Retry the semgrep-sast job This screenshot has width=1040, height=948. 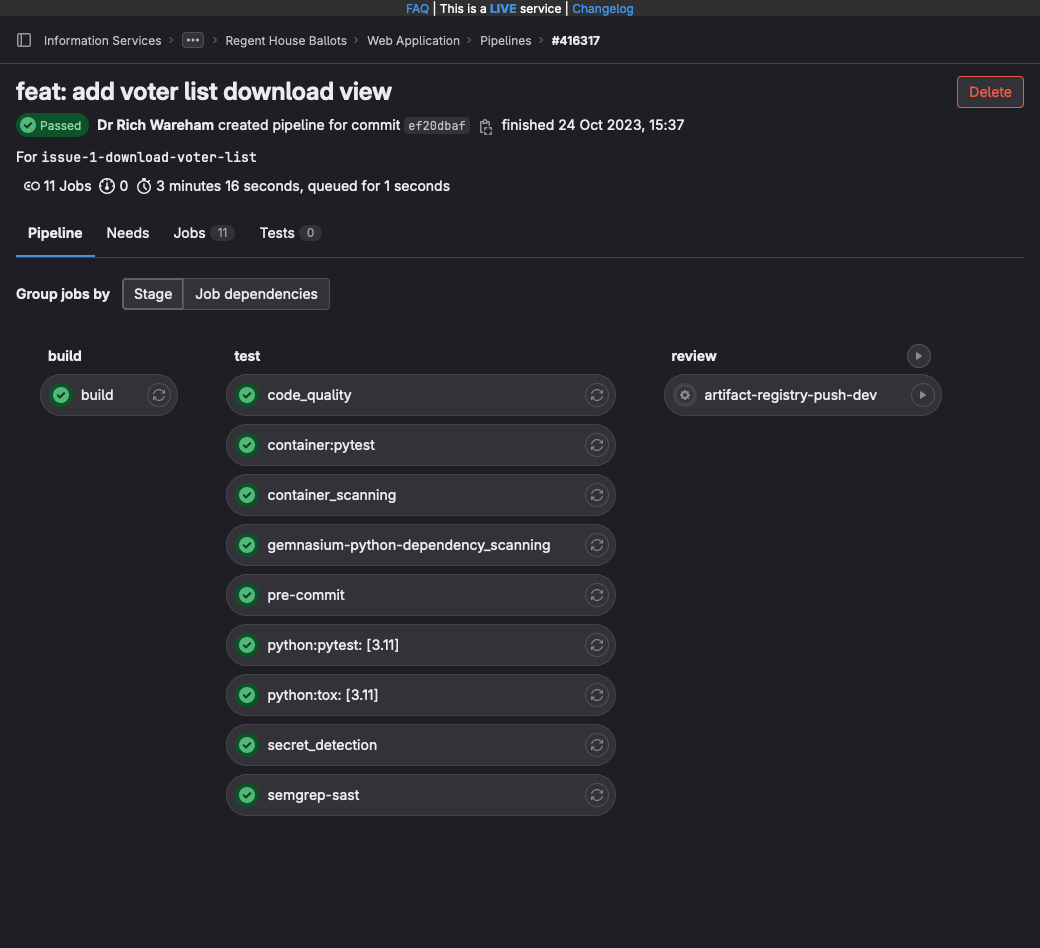[x=596, y=795]
